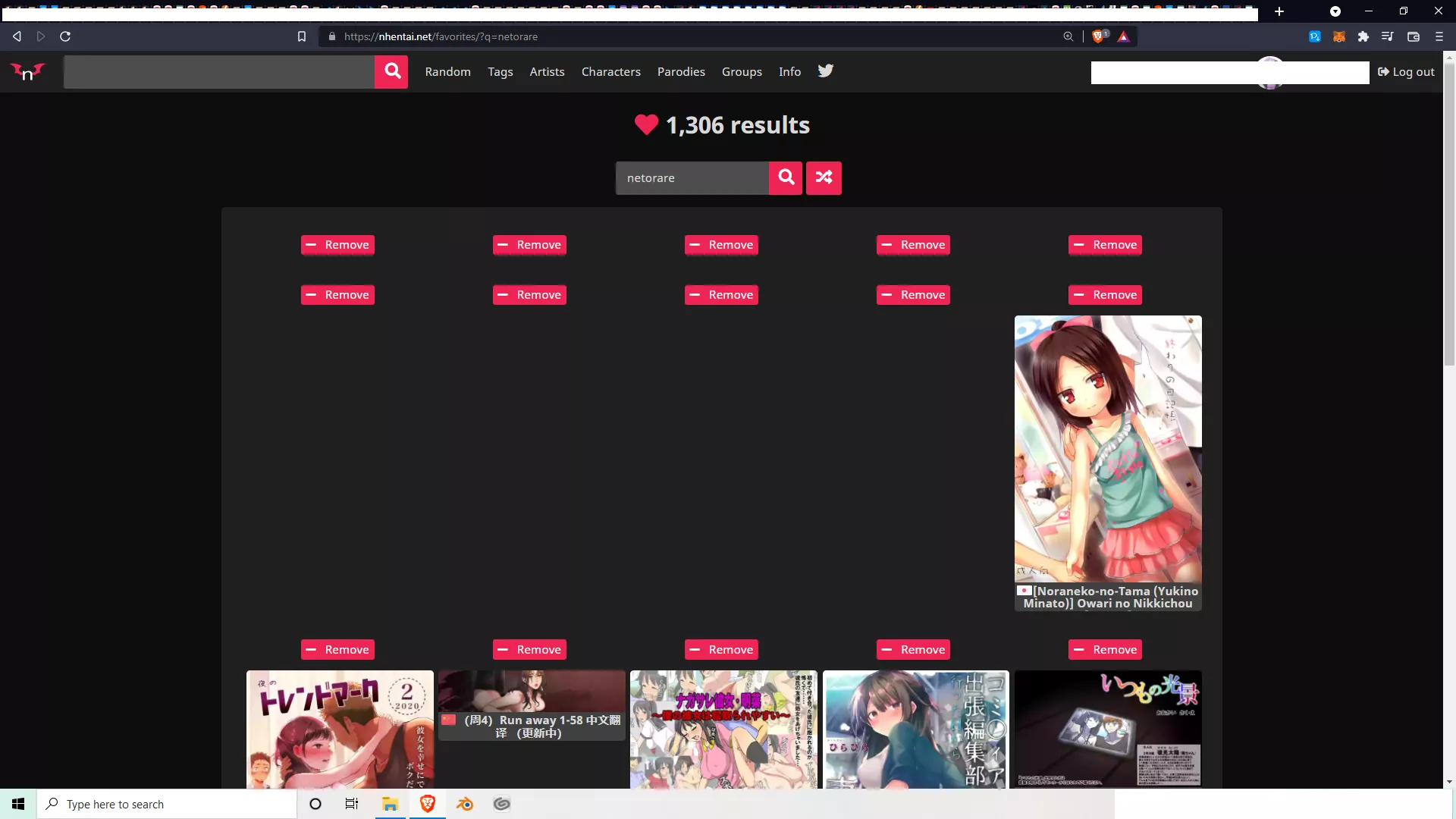Open a new browser tab with the plus button

[1279, 11]
